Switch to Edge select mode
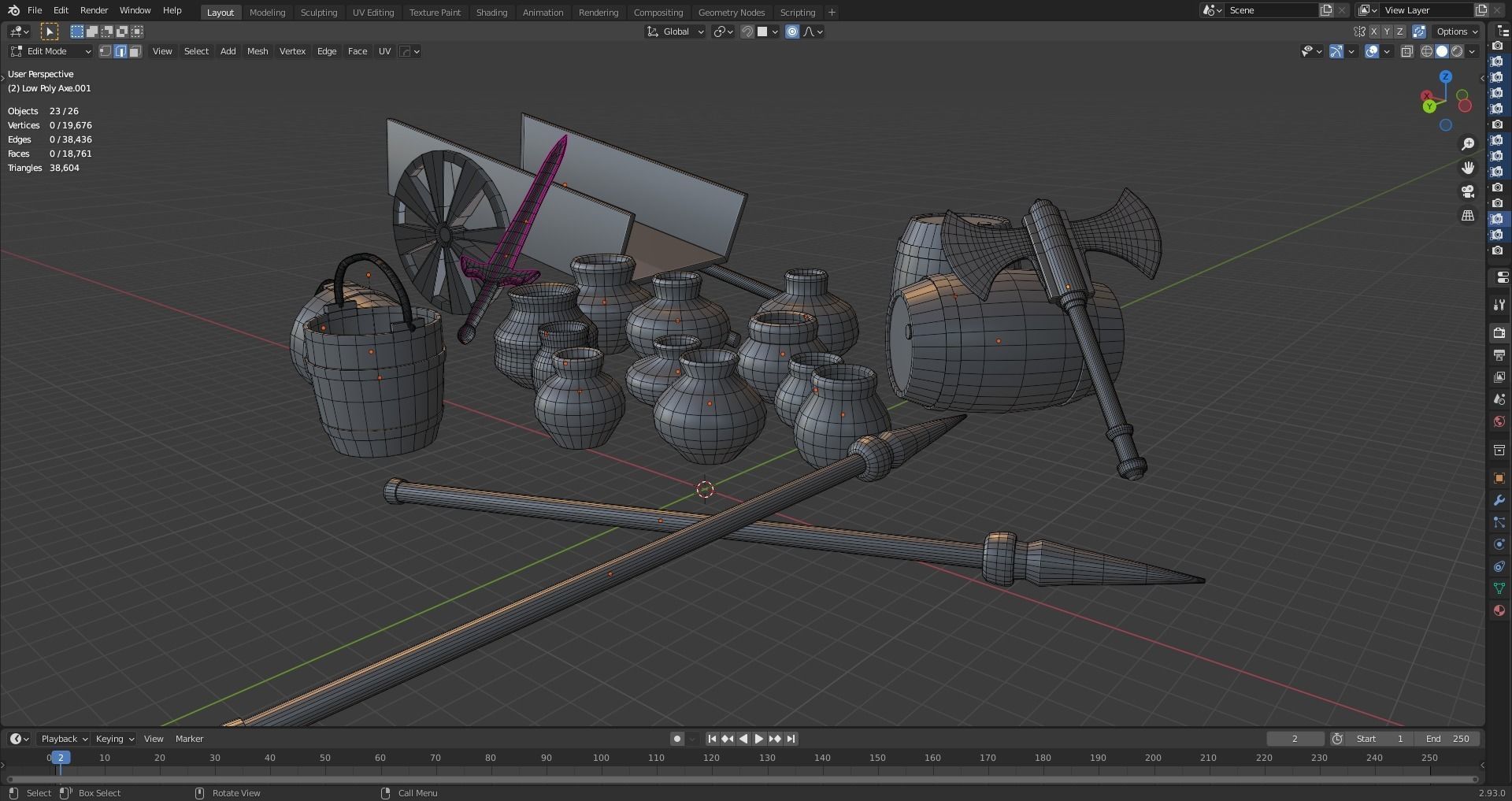 [120, 51]
